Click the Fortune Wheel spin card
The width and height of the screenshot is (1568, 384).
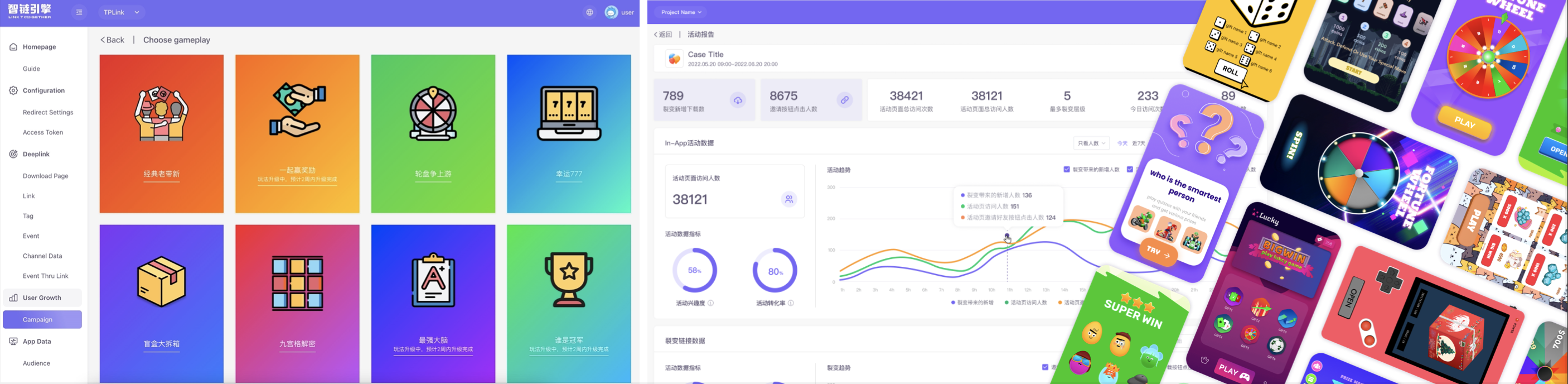pyautogui.click(x=1358, y=172)
